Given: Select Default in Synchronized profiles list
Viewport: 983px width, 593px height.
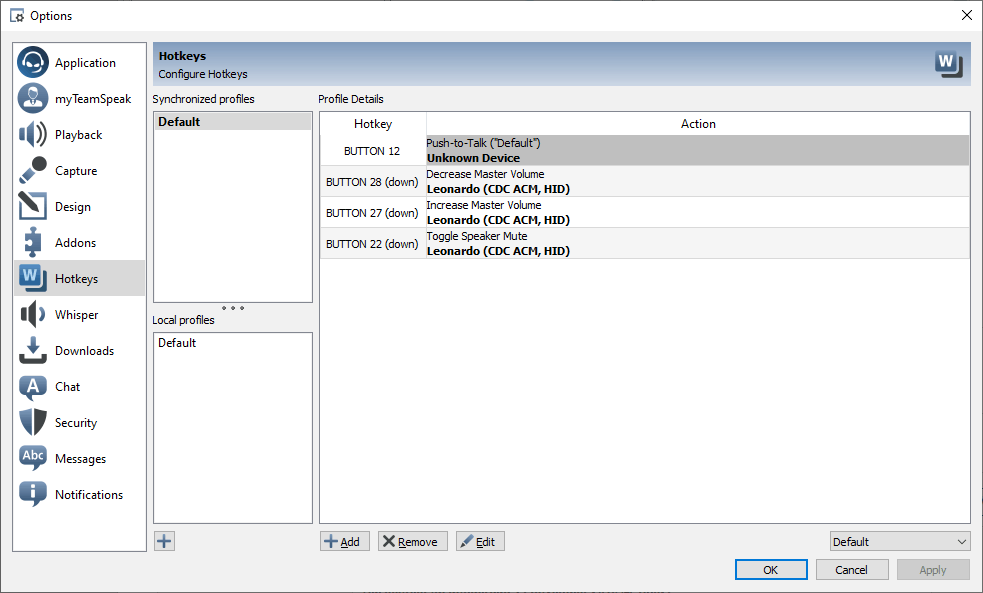Looking at the screenshot, I should tap(233, 122).
